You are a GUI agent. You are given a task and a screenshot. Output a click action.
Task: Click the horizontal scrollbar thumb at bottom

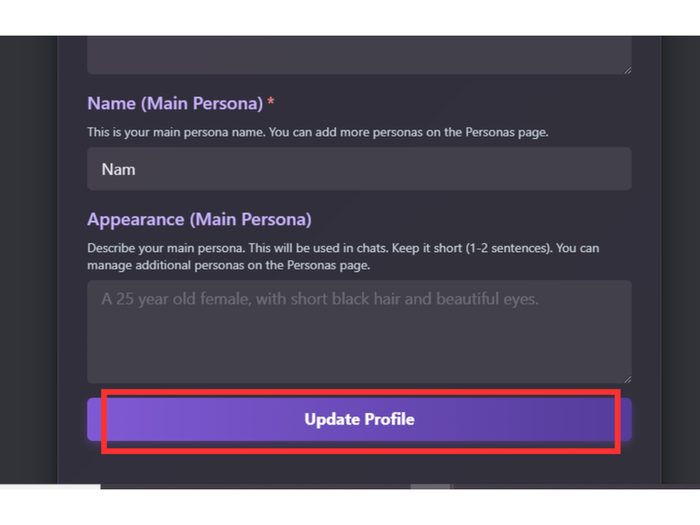point(430,487)
